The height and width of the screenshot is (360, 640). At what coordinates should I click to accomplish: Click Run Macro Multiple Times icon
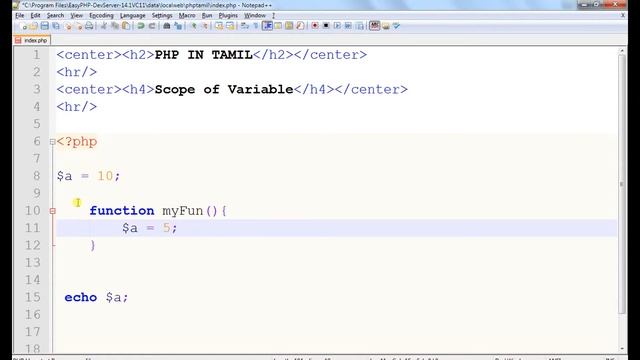[x=348, y=26]
